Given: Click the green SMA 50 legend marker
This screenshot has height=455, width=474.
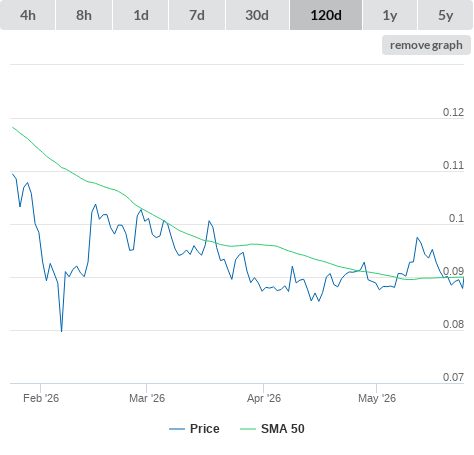Looking at the screenshot, I should coord(248,429).
